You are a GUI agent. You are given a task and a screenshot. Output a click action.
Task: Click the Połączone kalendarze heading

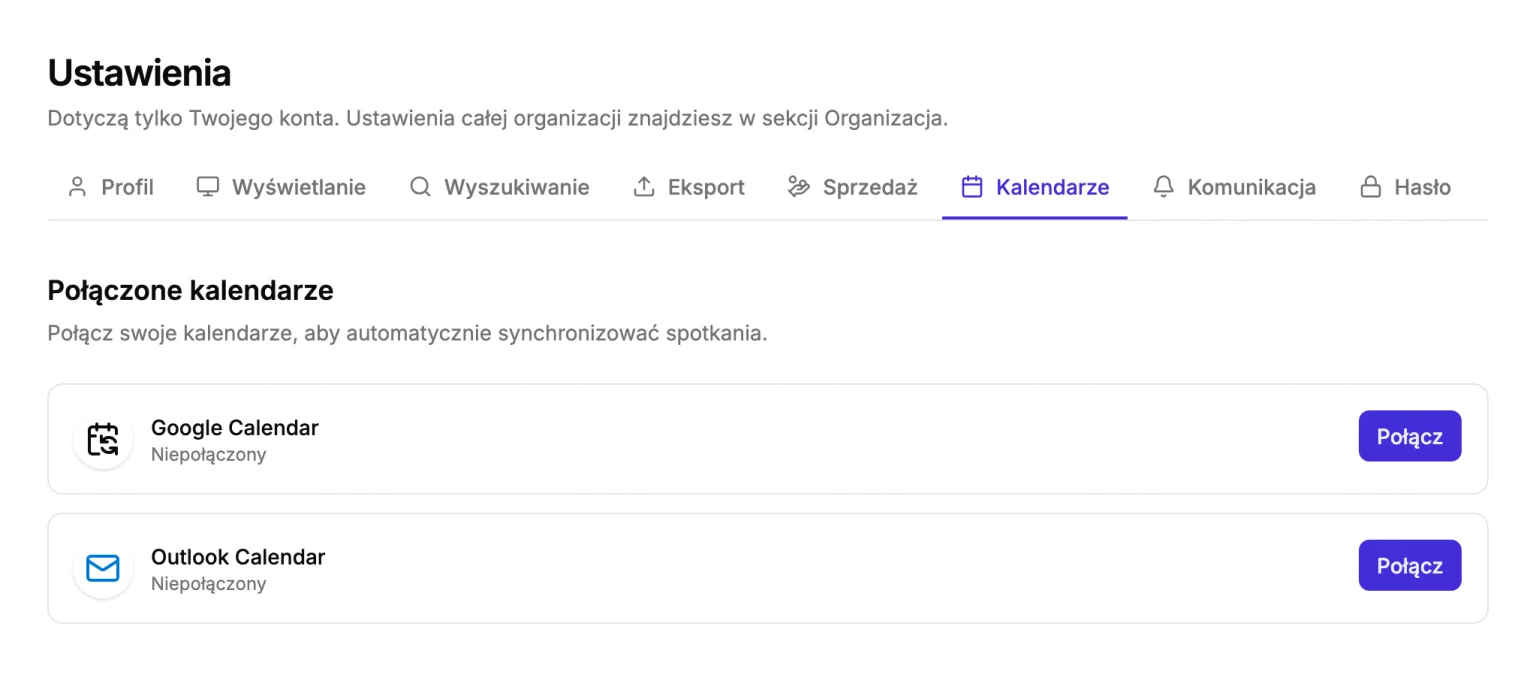(190, 291)
